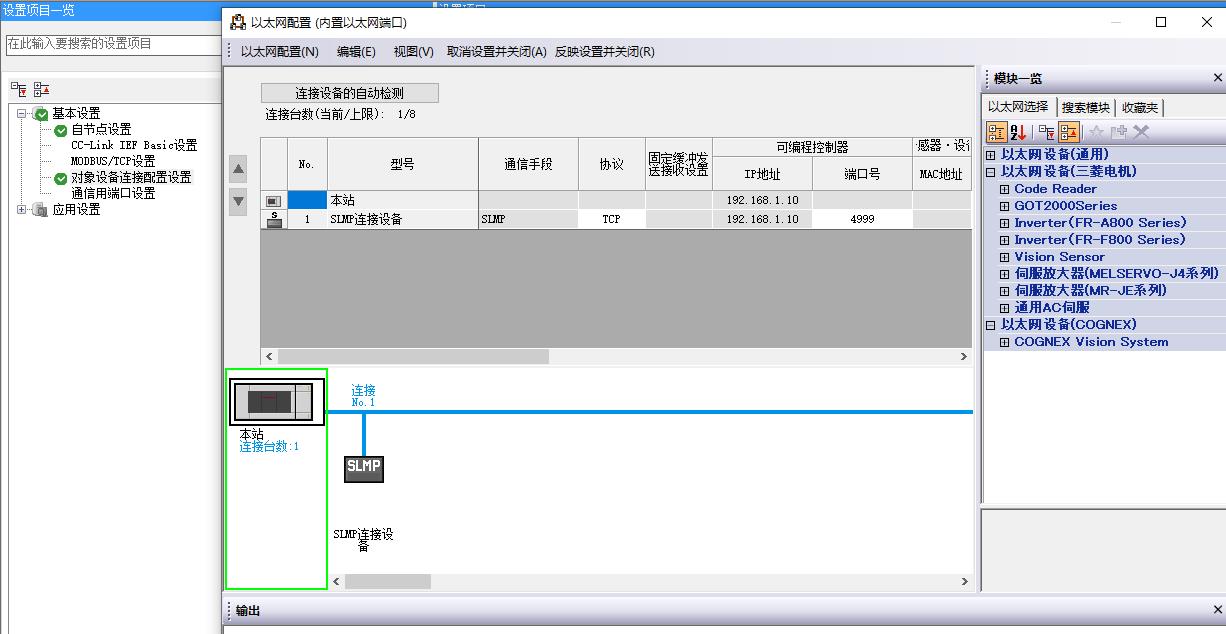Click expand-all icon in module list toolbar
Viewport: 1226px width, 634px height.
[1046, 132]
